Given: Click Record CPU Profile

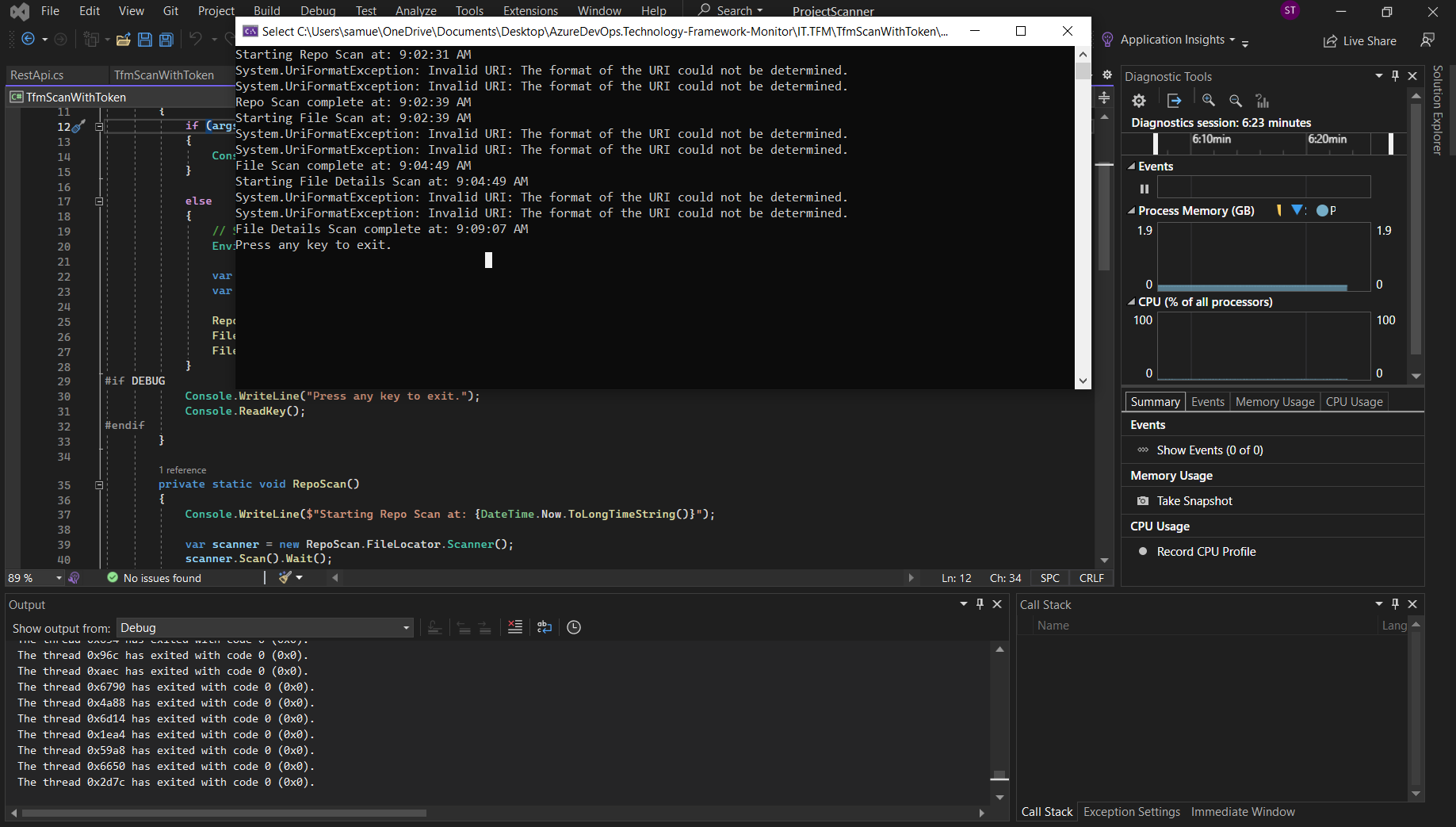Looking at the screenshot, I should point(1206,551).
